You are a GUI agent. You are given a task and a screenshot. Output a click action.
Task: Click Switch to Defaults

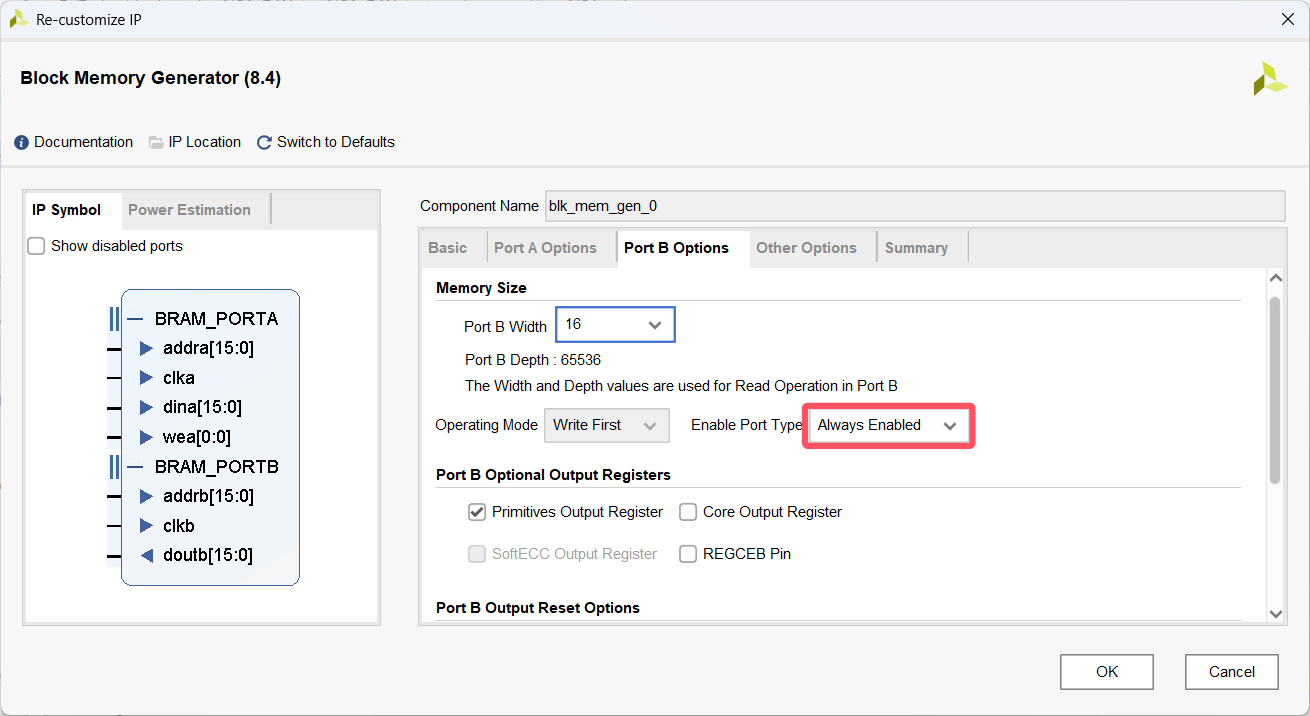[336, 142]
